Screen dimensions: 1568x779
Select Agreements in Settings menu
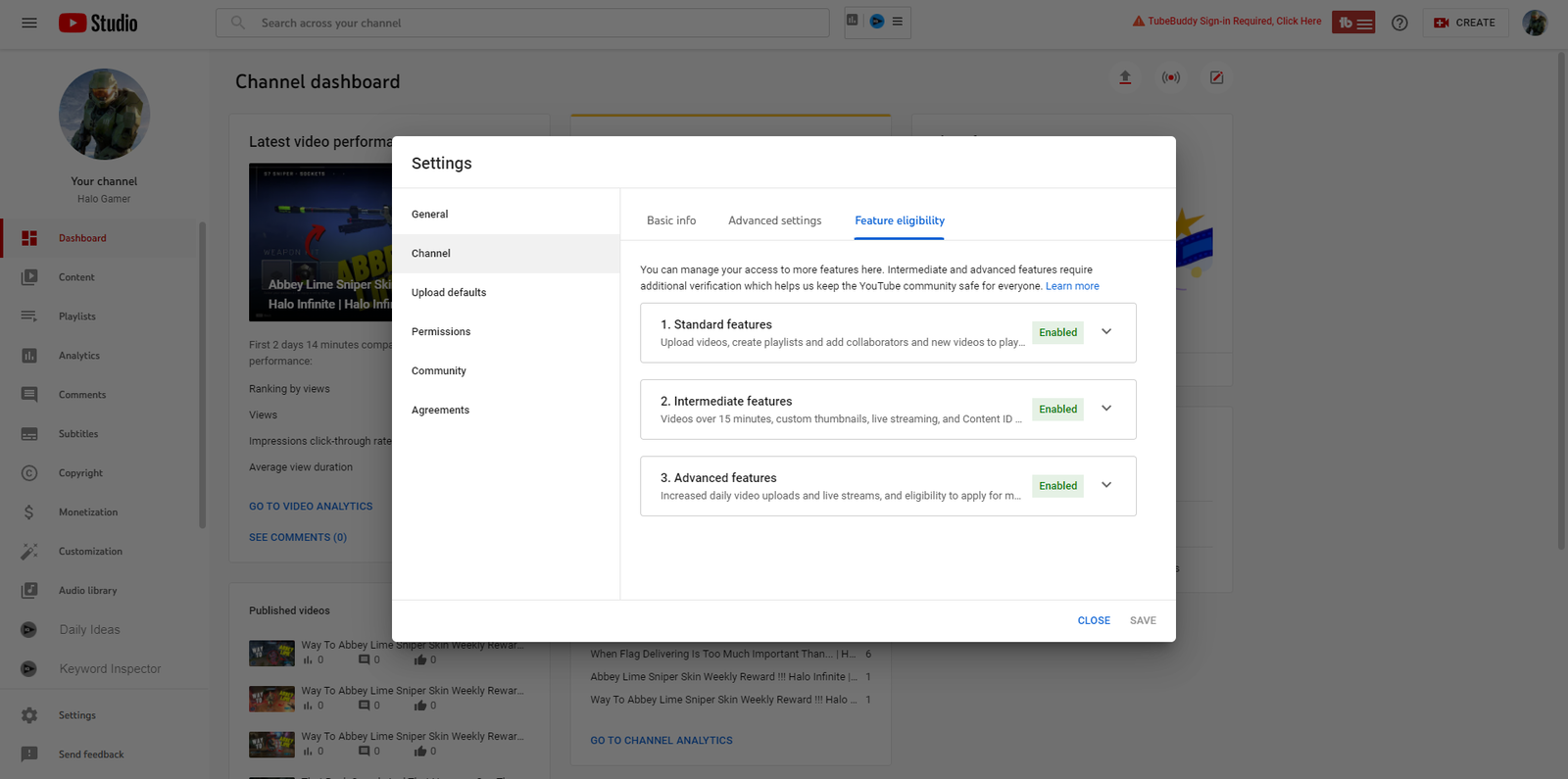click(506, 411)
